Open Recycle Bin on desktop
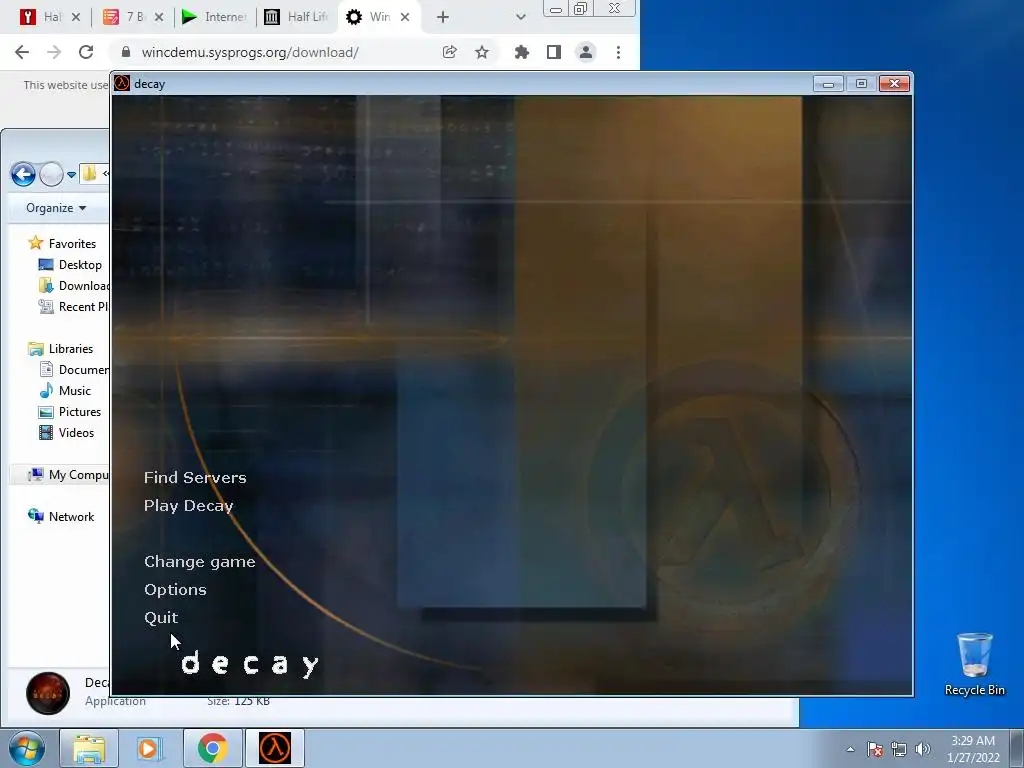Screen dimensions: 1024x768 [974, 664]
